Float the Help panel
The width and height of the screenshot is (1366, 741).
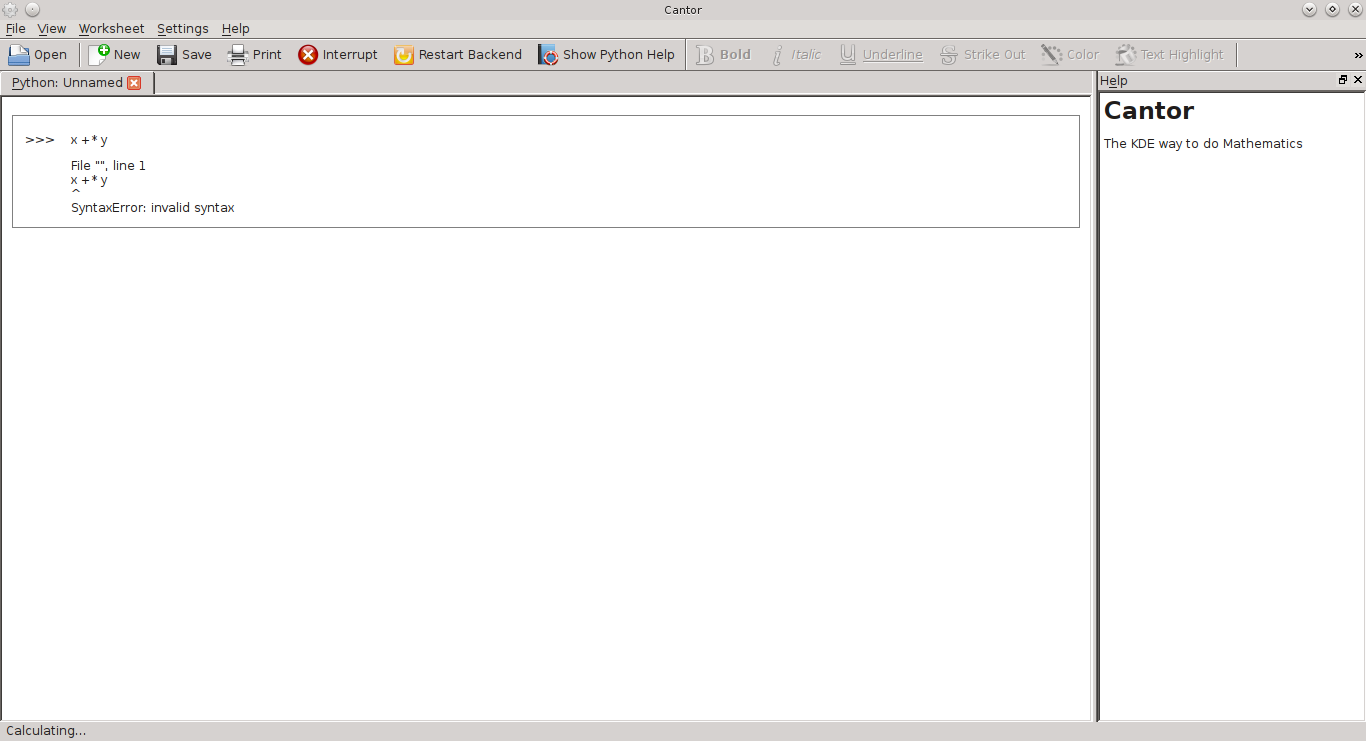click(1343, 80)
